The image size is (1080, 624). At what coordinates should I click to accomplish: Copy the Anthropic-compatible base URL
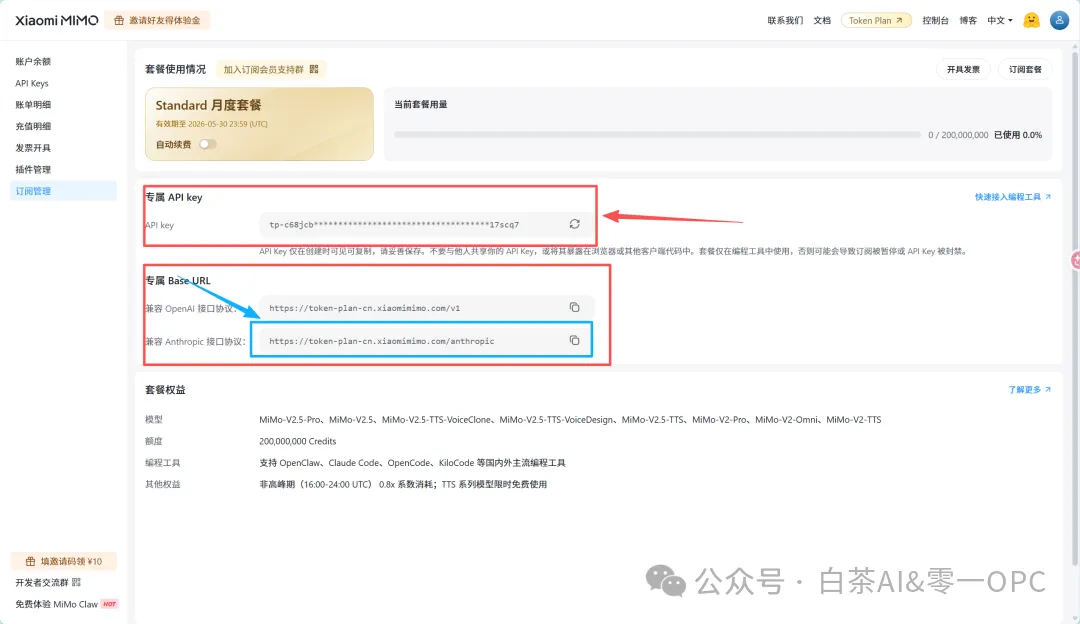tap(574, 340)
